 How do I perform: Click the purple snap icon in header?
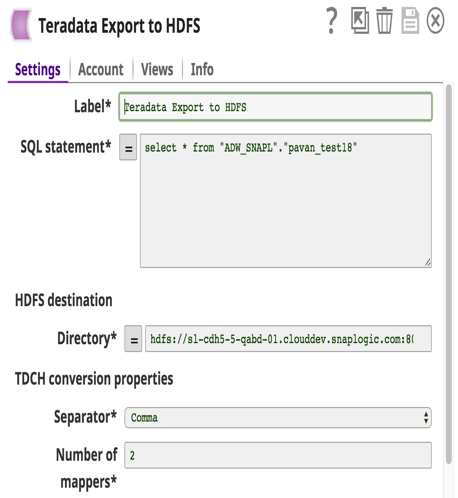21,25
